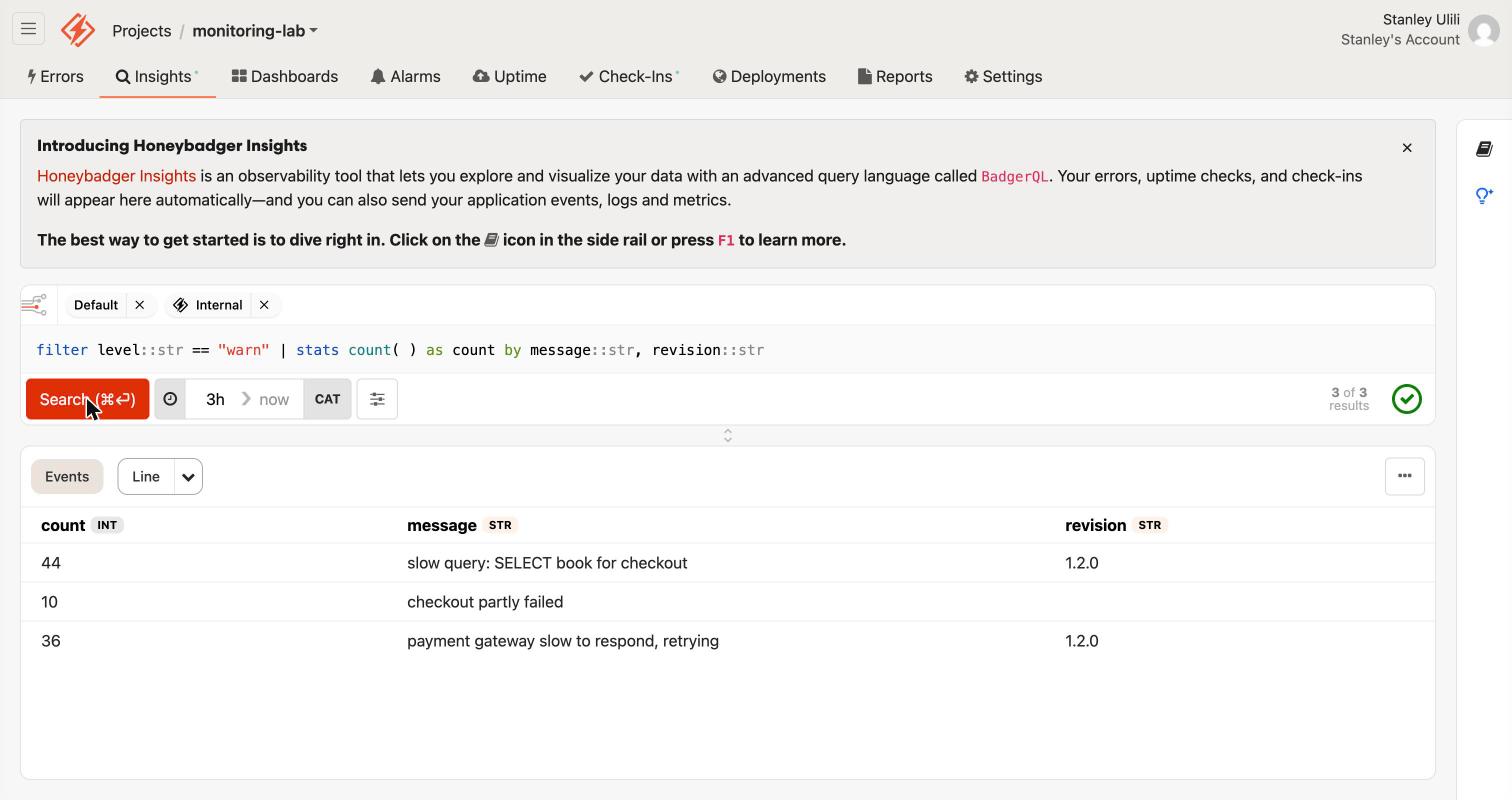Open the user avatar menu
This screenshot has width=1512, height=800.
[x=1484, y=31]
